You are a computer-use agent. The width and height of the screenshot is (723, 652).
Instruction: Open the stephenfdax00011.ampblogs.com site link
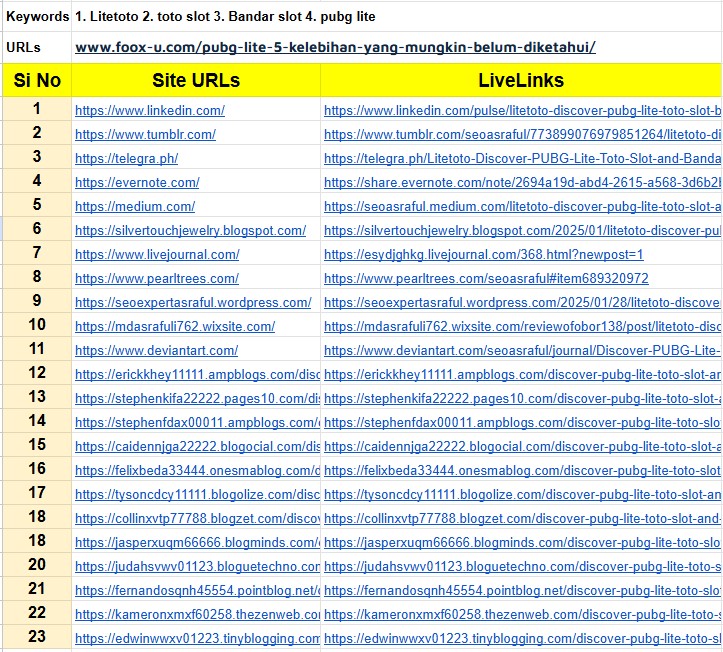tap(197, 422)
